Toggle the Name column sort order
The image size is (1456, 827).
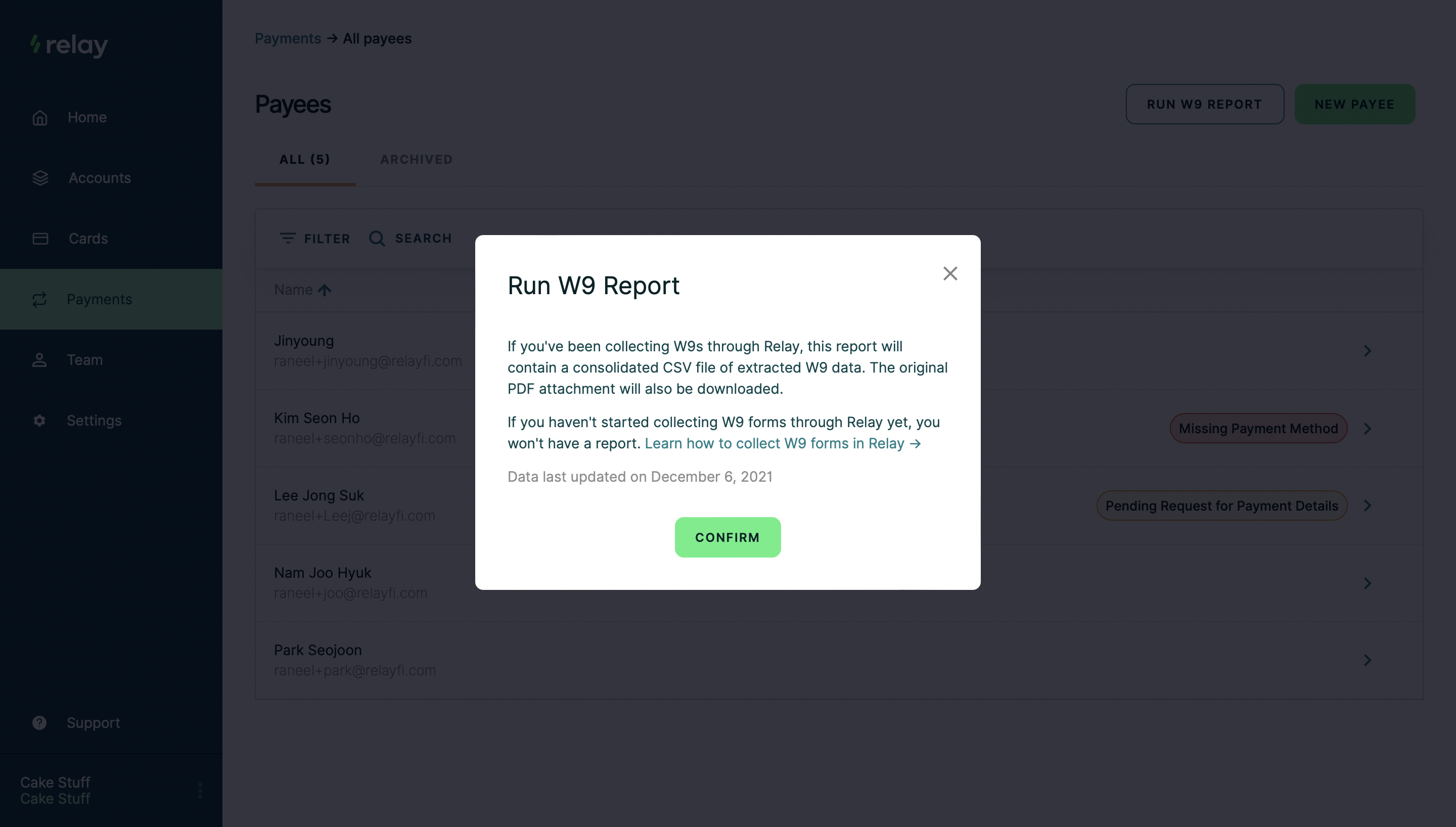(x=325, y=290)
